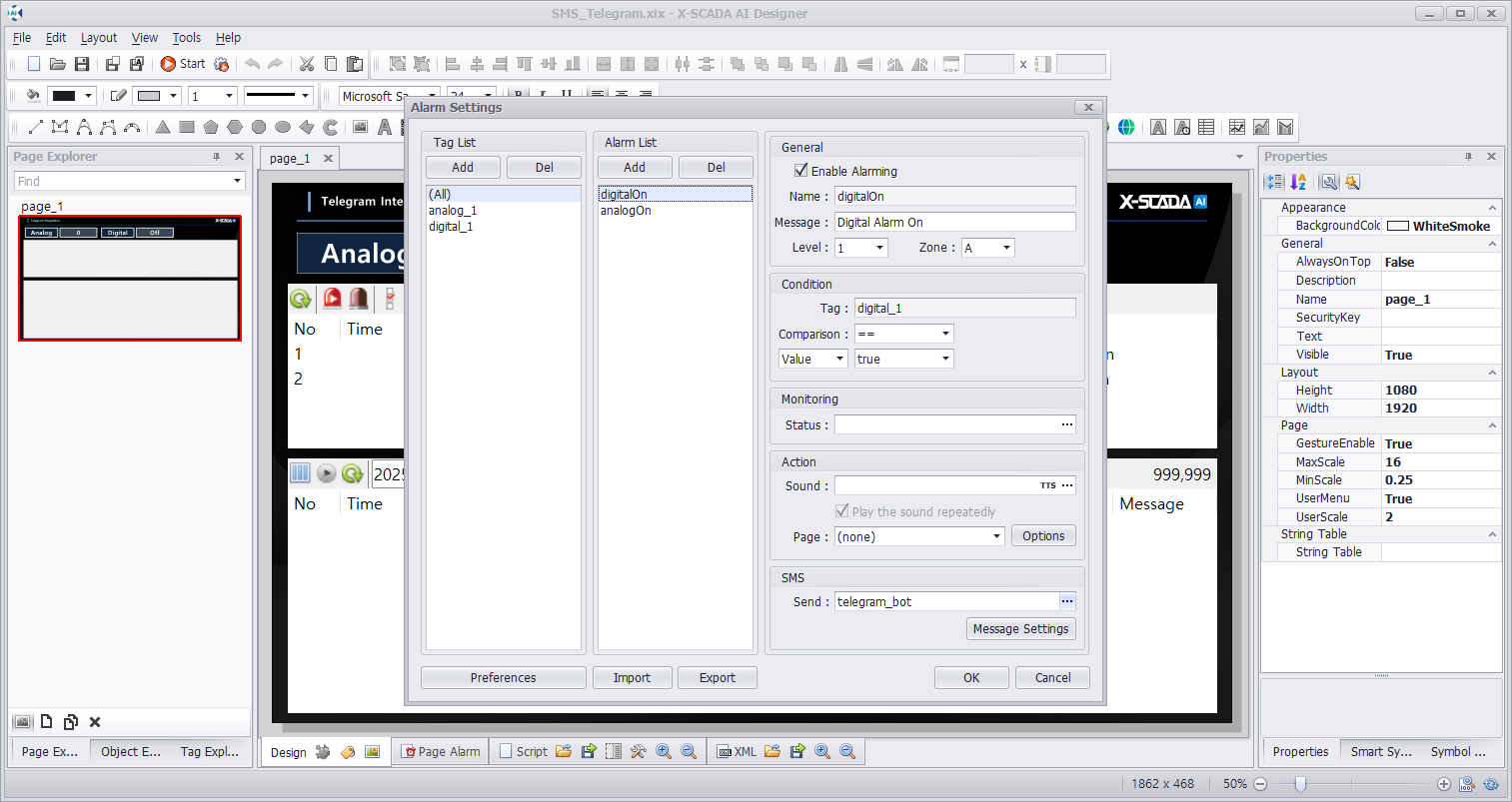Image resolution: width=1512 pixels, height=802 pixels.
Task: Open the Tools menu
Action: (187, 38)
